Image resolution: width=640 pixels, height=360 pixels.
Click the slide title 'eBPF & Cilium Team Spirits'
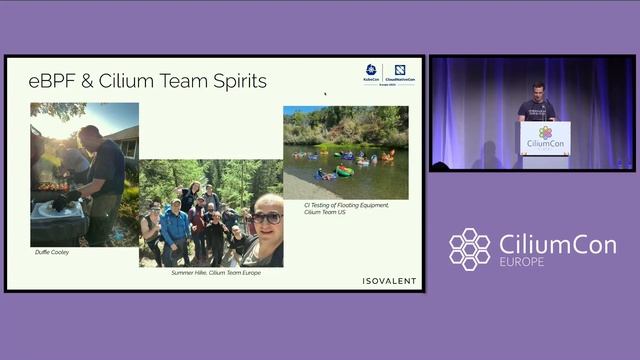pyautogui.click(x=147, y=81)
